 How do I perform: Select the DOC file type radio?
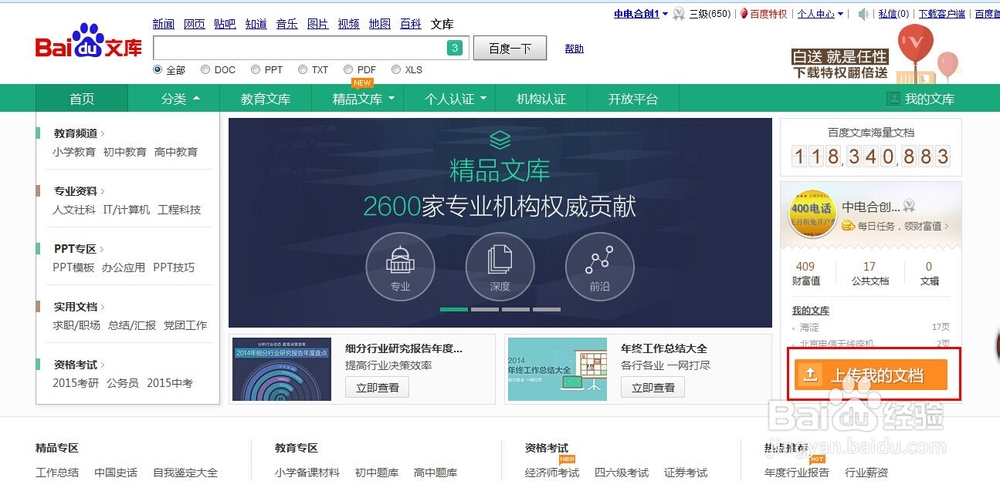205,70
